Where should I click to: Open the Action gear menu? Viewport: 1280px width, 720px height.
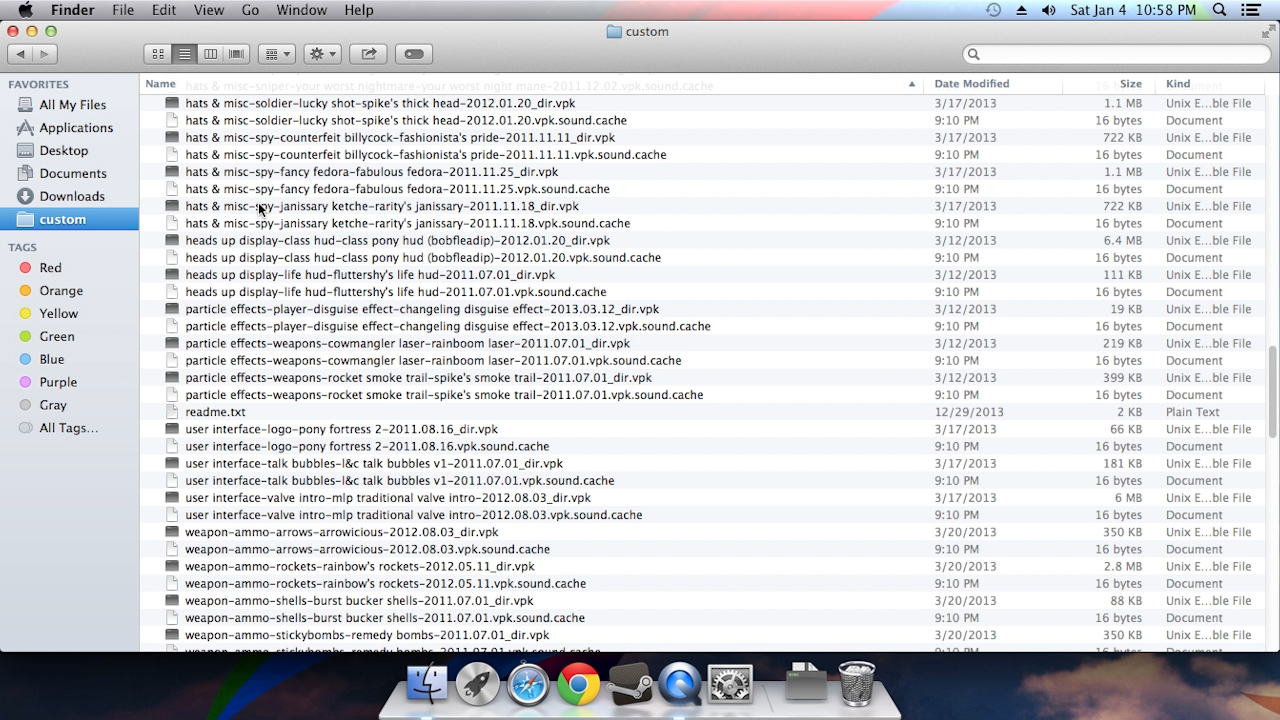(x=322, y=54)
